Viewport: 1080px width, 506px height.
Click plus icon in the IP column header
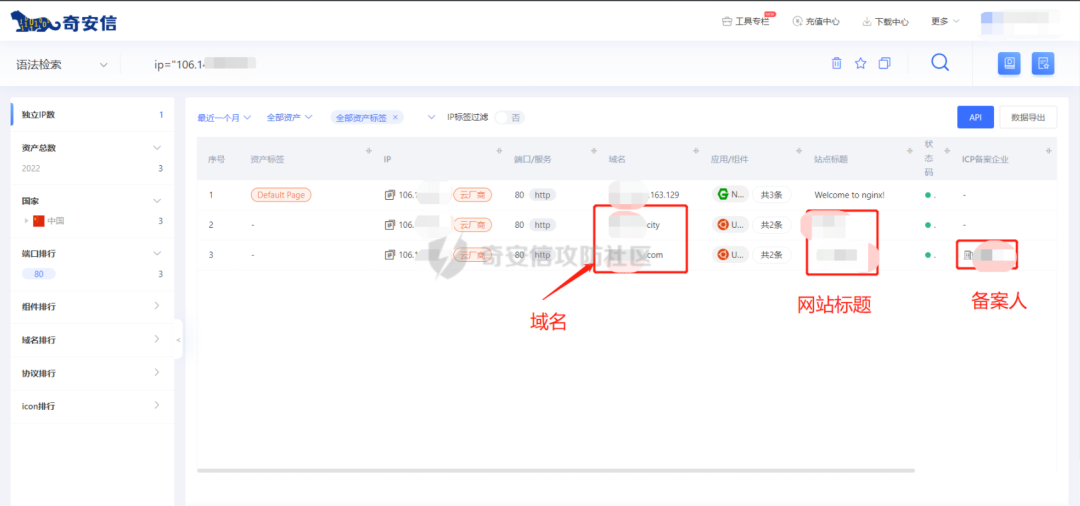tap(499, 151)
